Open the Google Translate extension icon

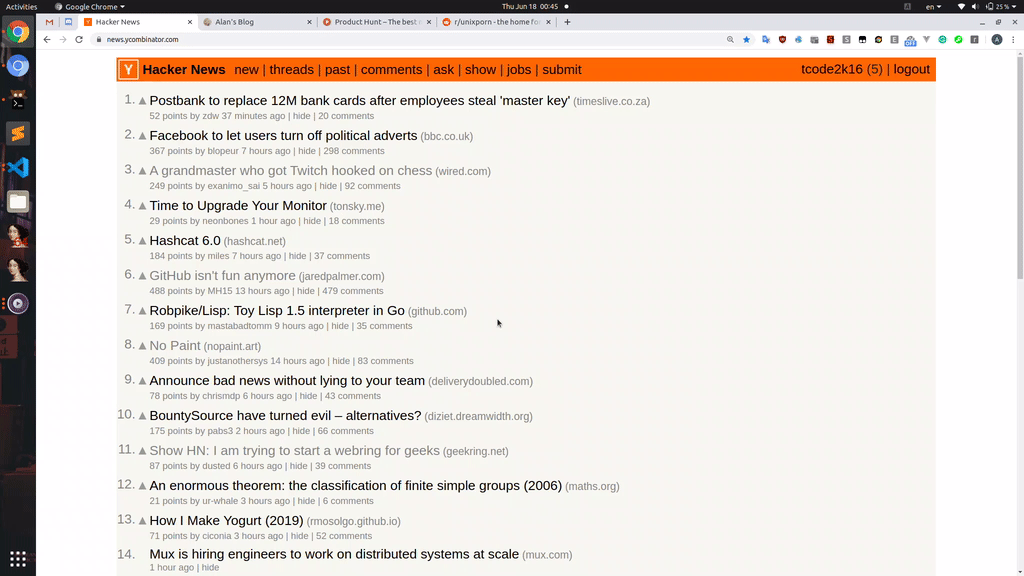766,40
